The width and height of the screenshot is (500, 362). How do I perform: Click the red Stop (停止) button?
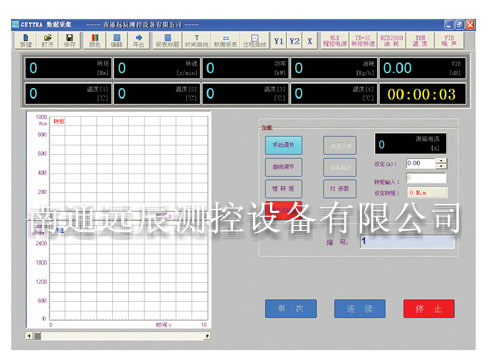pyautogui.click(x=429, y=309)
